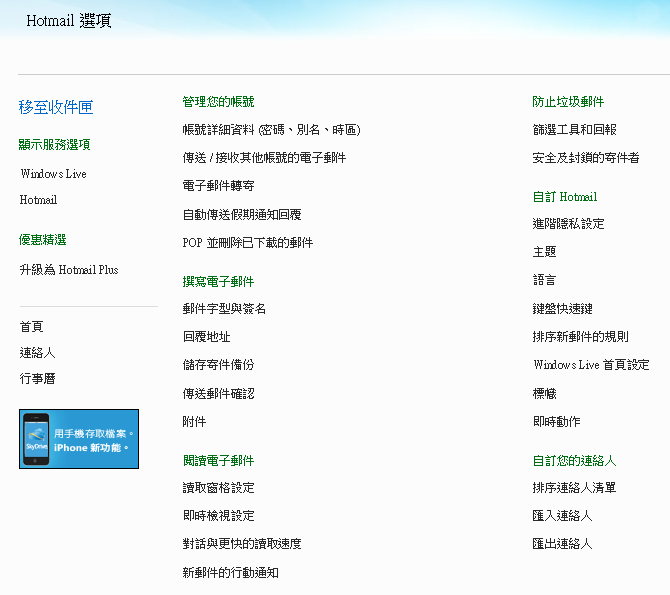Image resolution: width=670 pixels, height=595 pixels.
Task: Open POP 並刪除已下載的郵件
Action: click(248, 243)
